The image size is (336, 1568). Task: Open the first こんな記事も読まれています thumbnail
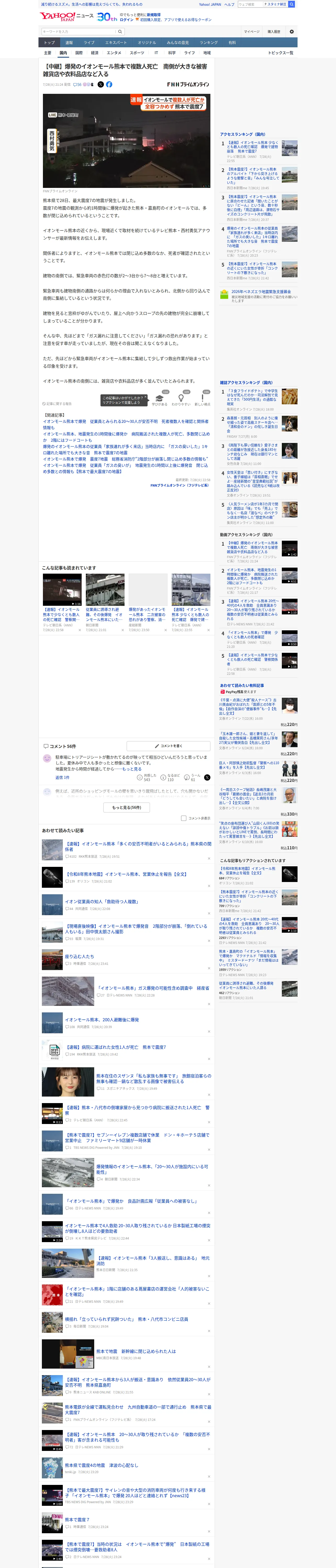point(62,589)
